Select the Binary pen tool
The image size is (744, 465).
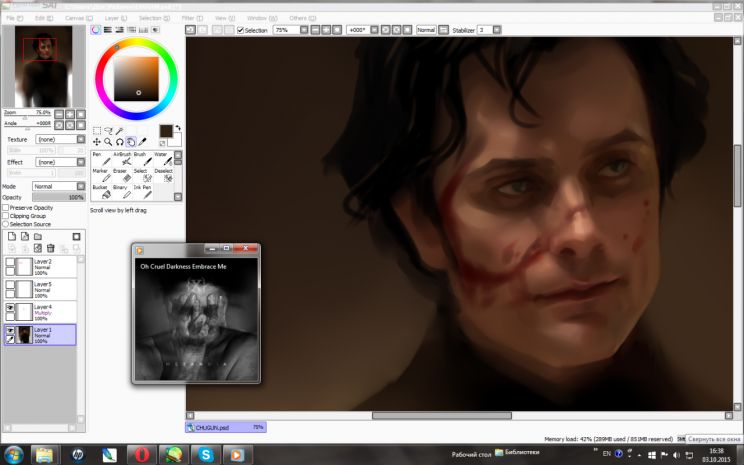point(122,192)
